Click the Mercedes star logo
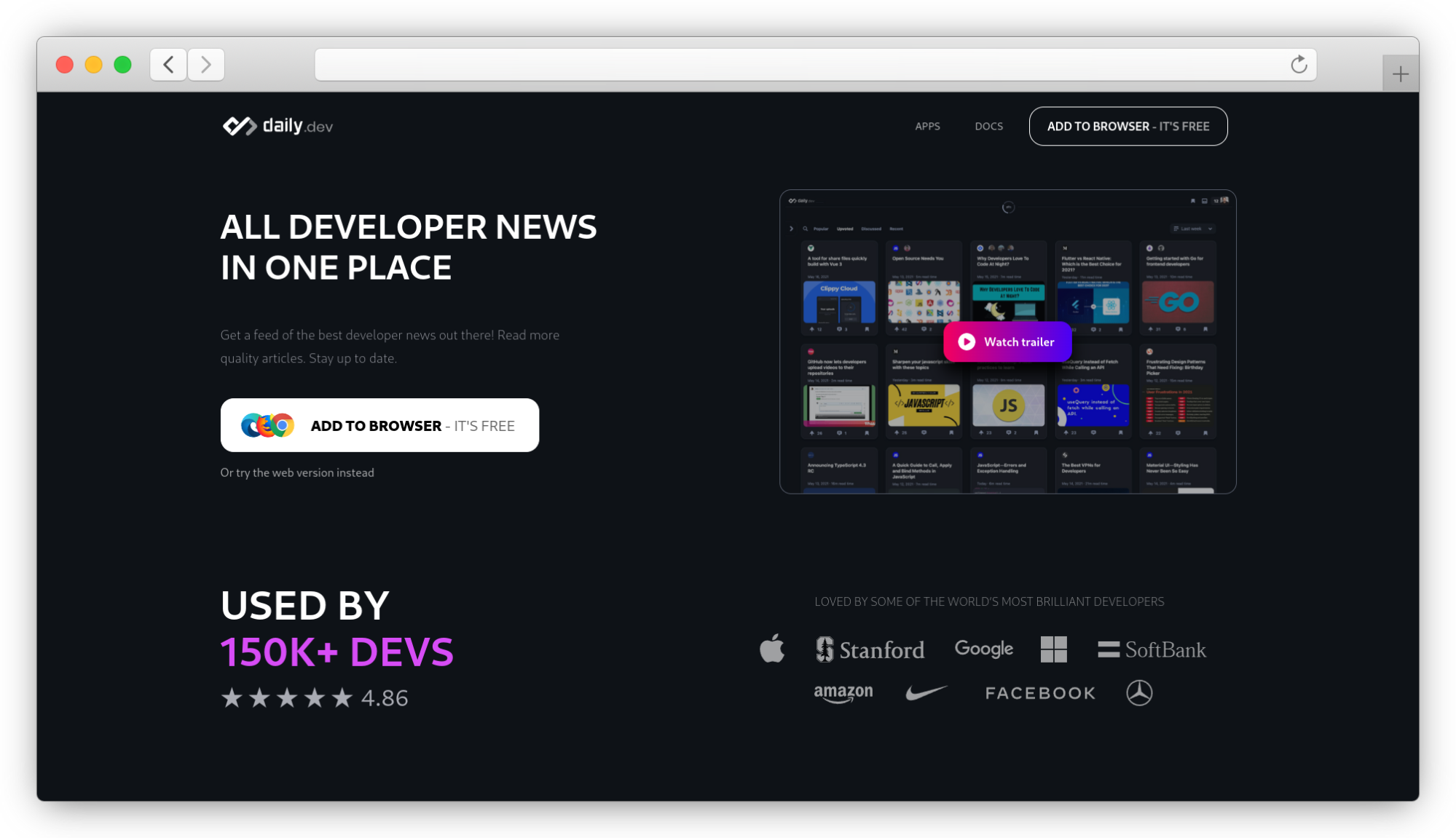1456x838 pixels. (x=1139, y=692)
